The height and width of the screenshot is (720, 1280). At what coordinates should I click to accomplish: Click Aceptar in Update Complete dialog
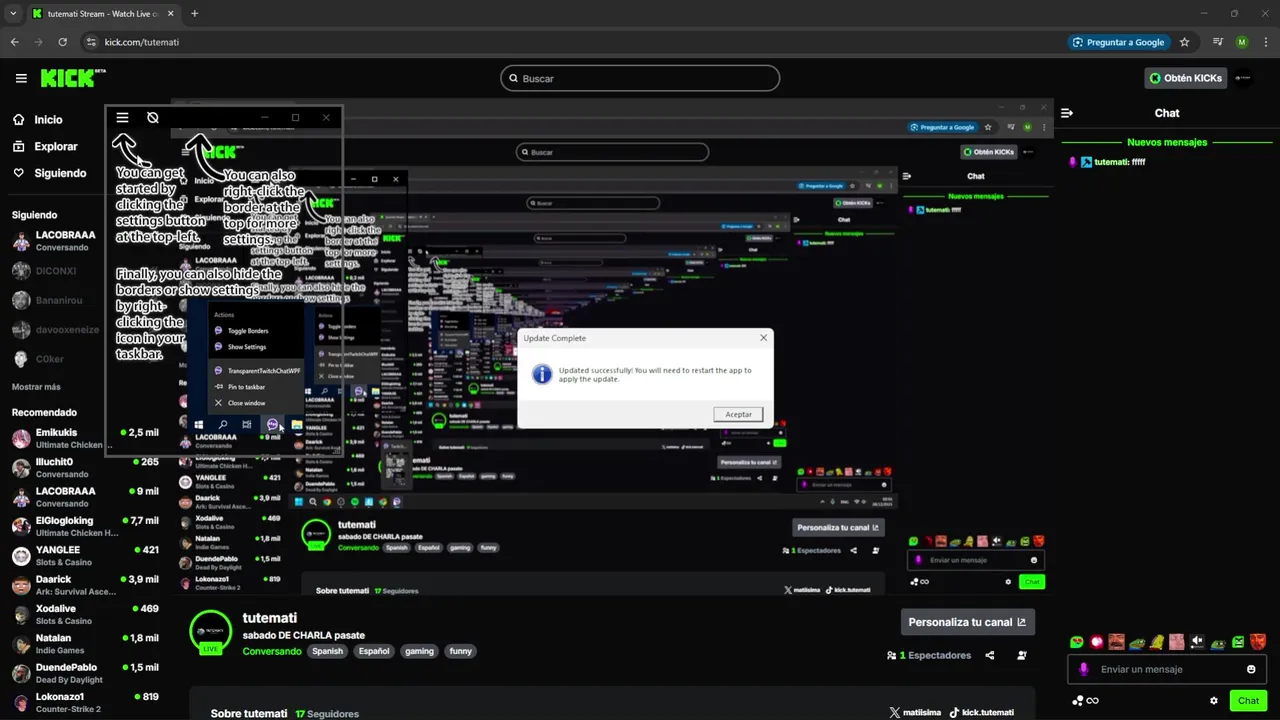[x=738, y=414]
